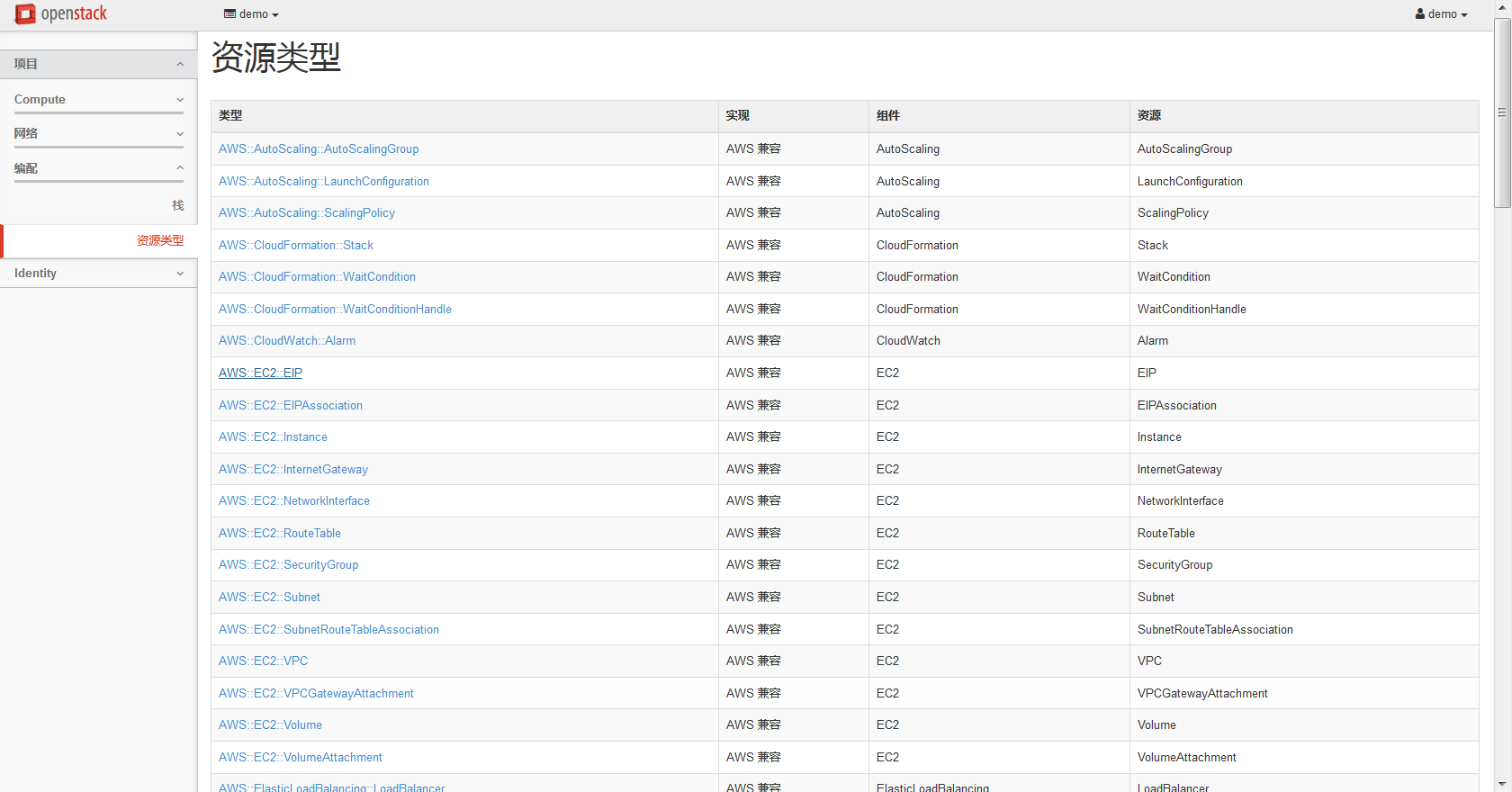
Task: Select the SecurityGroup resource cell
Action: pyautogui.click(x=1304, y=565)
